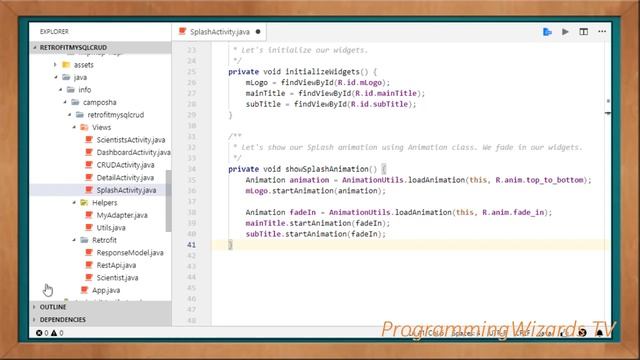Click the explorer vertical scrollbar thumb
640x360 pixels.
coord(168,200)
